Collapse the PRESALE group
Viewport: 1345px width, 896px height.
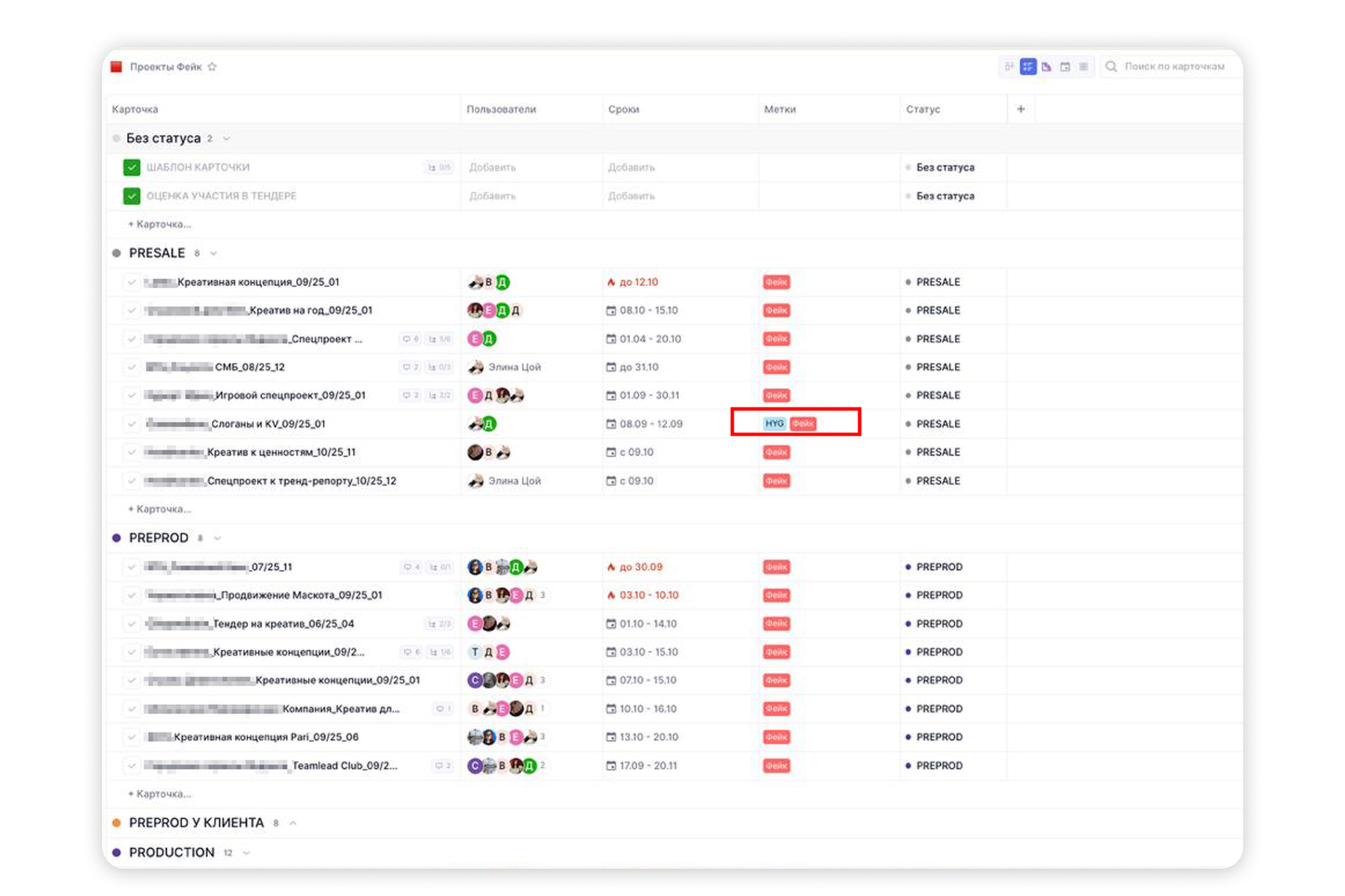pos(214,253)
